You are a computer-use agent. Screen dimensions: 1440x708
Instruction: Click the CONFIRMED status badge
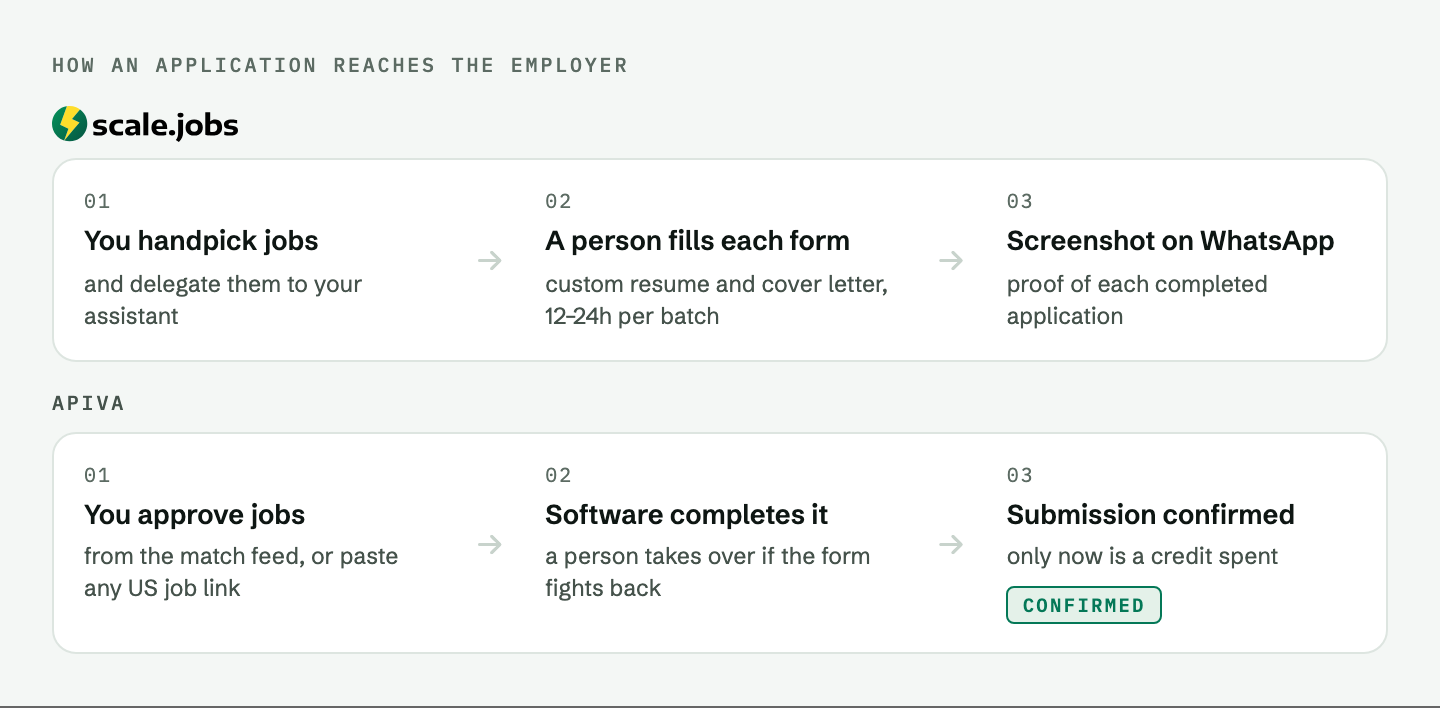[x=1084, y=605]
